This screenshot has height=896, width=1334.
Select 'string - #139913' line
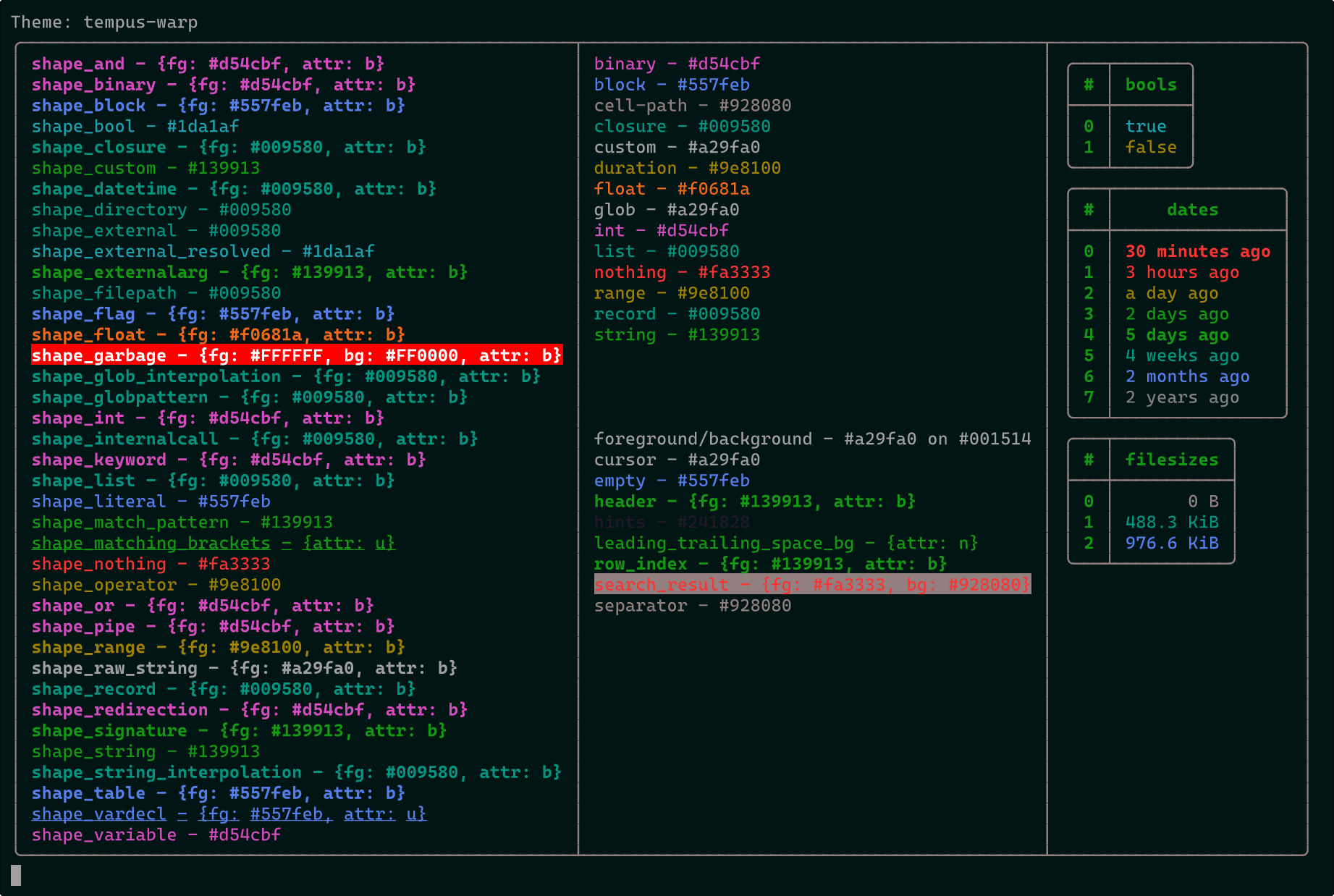point(677,335)
